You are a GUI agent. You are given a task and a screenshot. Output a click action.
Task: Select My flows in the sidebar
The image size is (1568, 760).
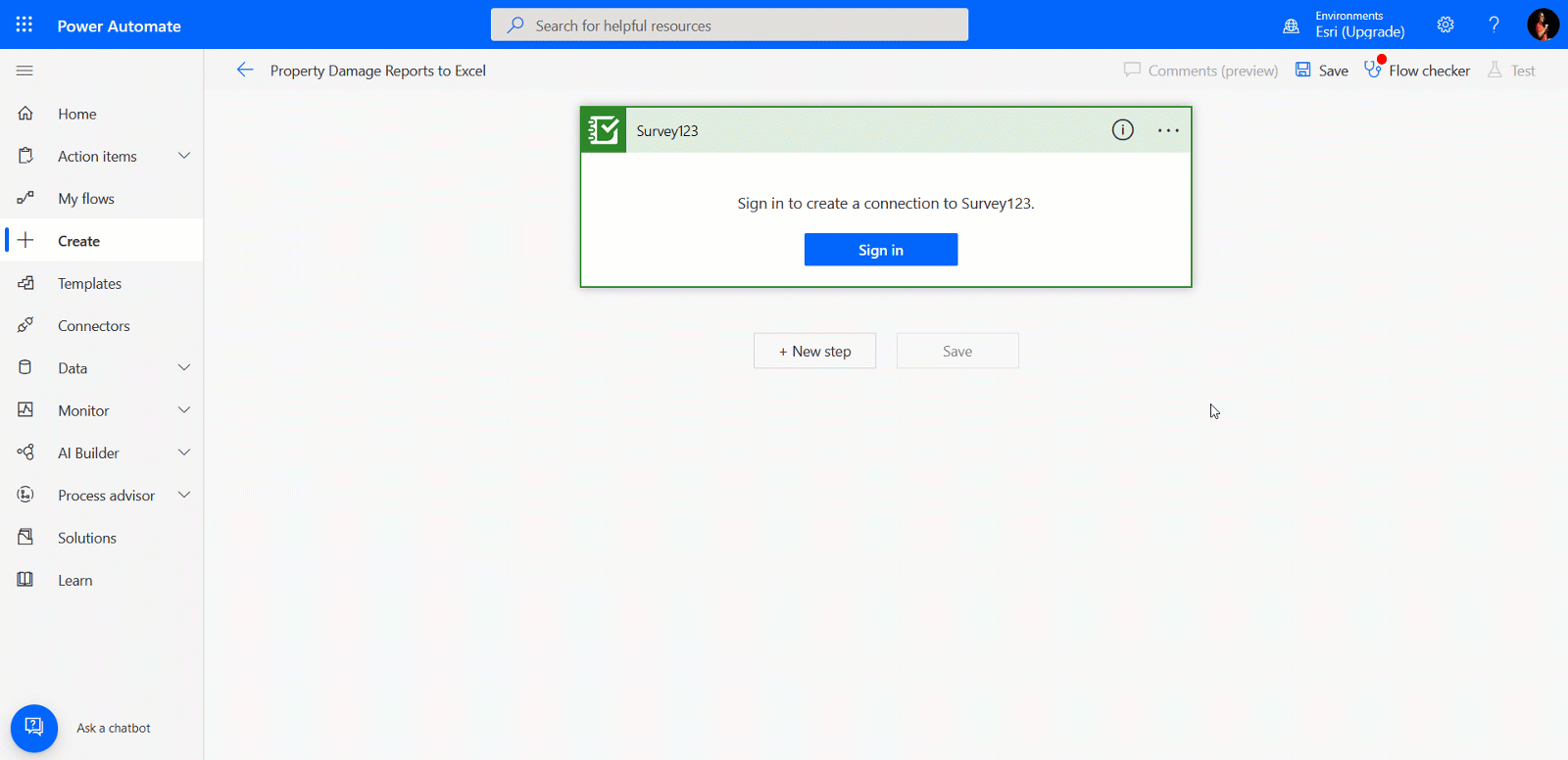tap(102, 198)
